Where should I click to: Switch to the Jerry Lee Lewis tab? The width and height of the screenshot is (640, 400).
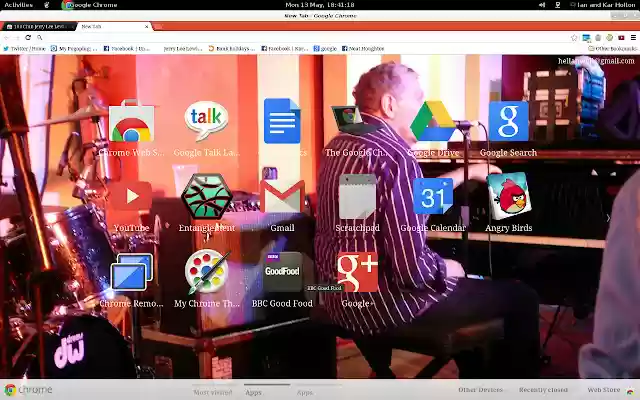pos(38,27)
